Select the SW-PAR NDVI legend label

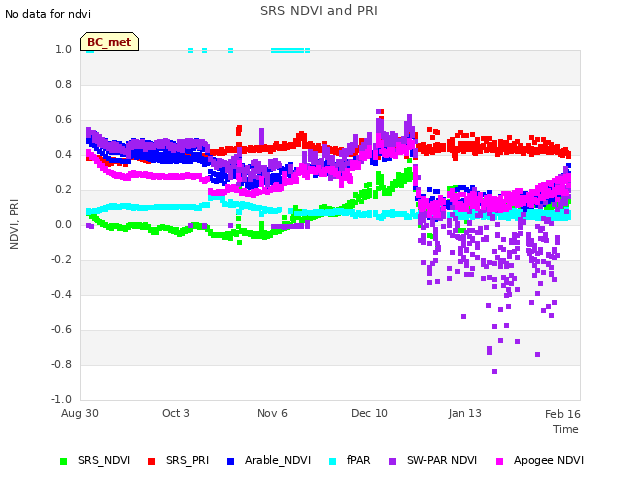point(442,460)
